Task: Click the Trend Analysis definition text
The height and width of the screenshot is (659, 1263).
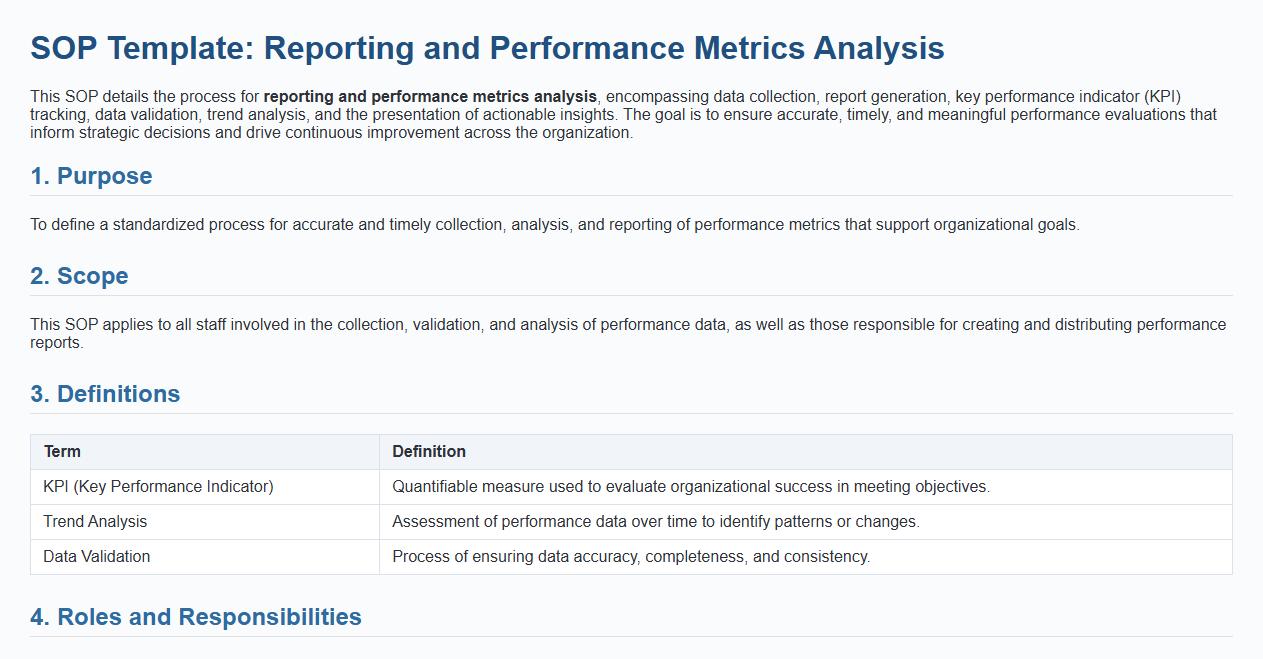Action: [655, 522]
